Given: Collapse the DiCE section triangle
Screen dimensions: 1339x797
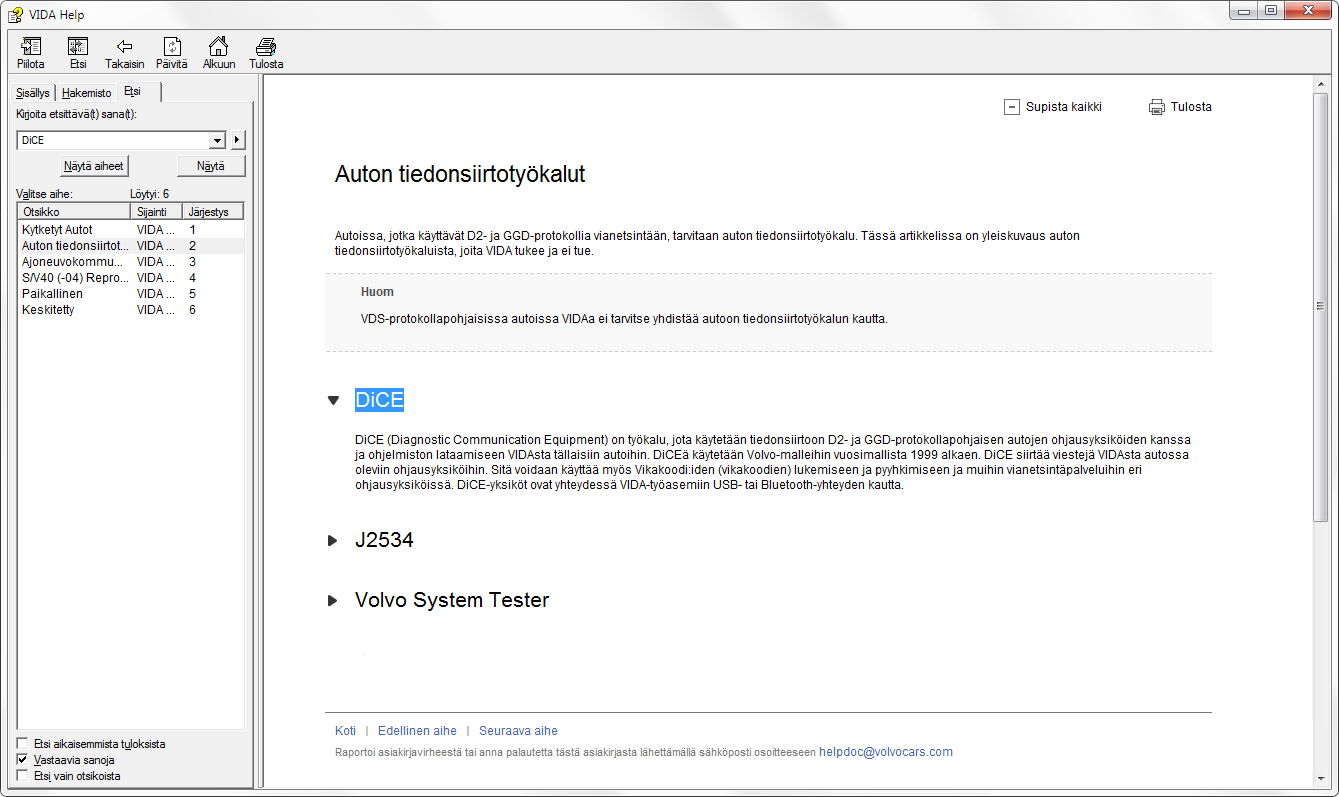Looking at the screenshot, I should 334,400.
